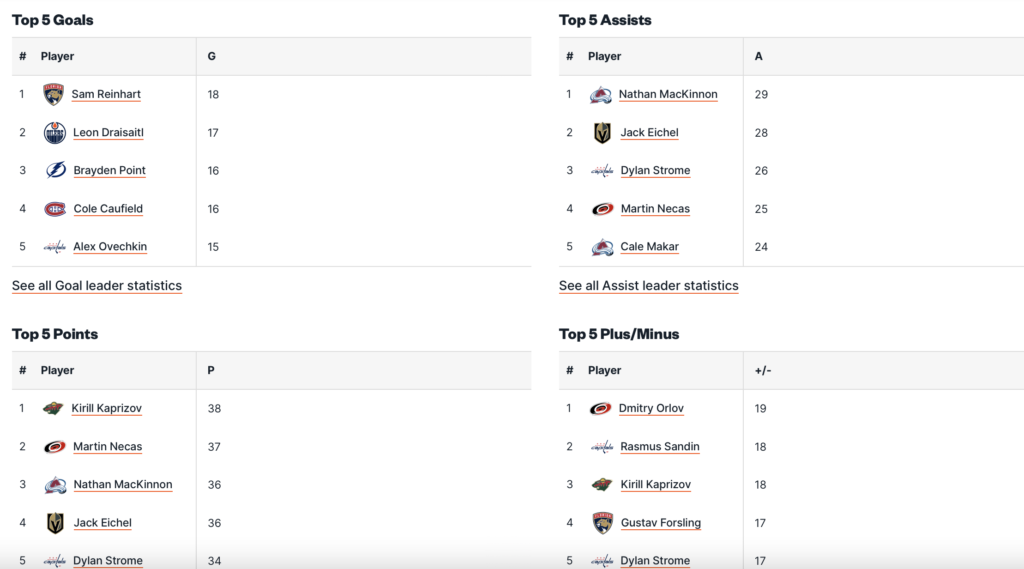
Task: Open Martin Necas in Points table
Action: (108, 447)
